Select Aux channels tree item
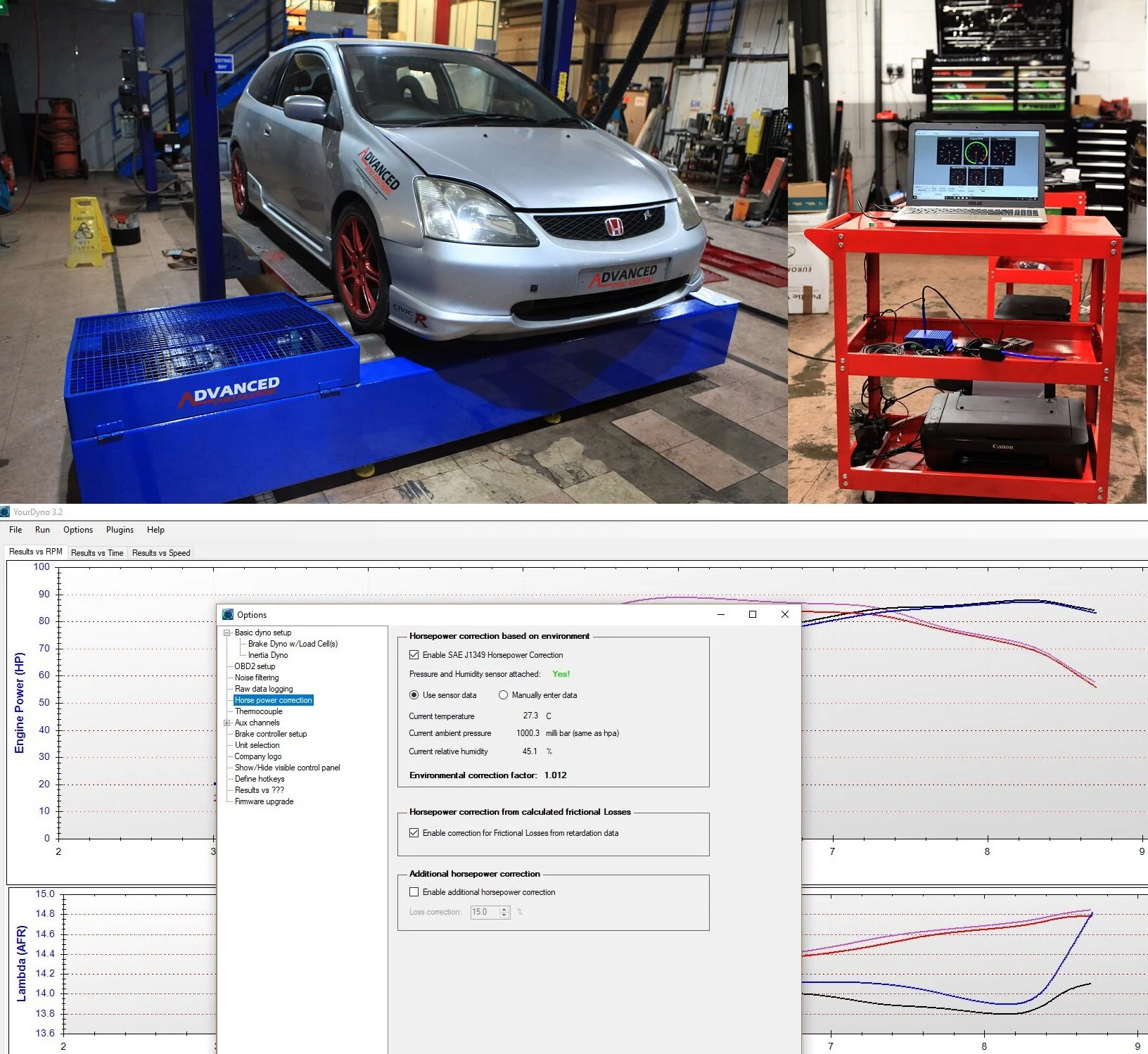1148x1054 pixels. pos(257,723)
